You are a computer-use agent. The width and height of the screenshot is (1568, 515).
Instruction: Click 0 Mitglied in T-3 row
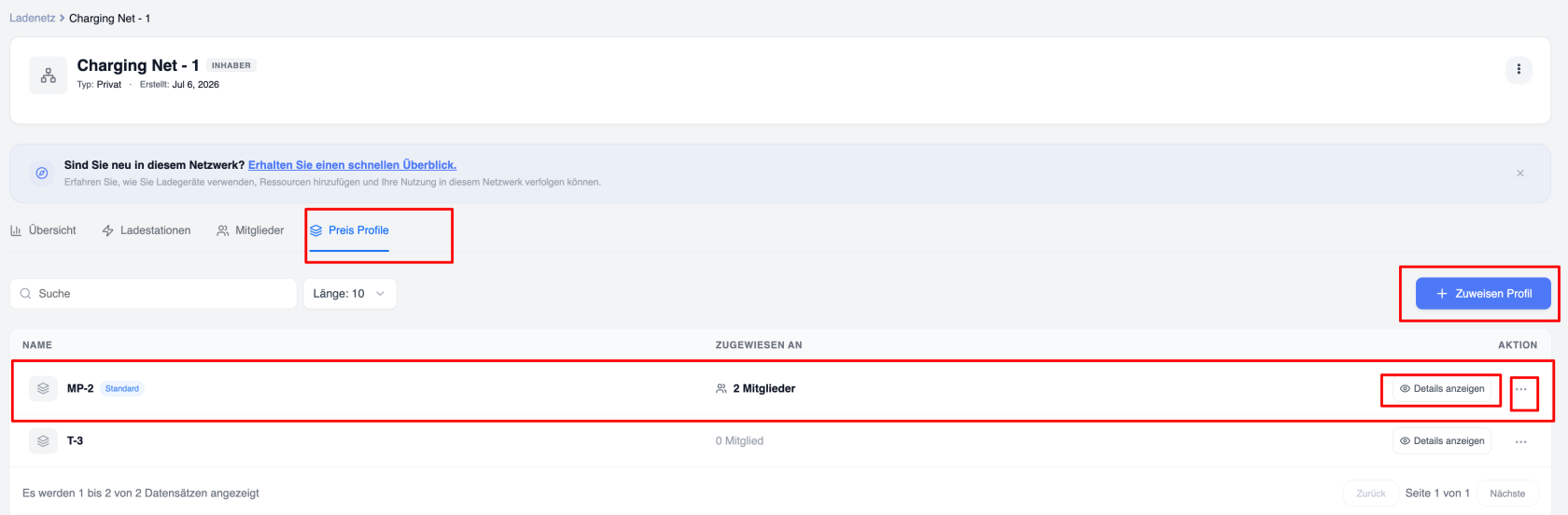739,441
